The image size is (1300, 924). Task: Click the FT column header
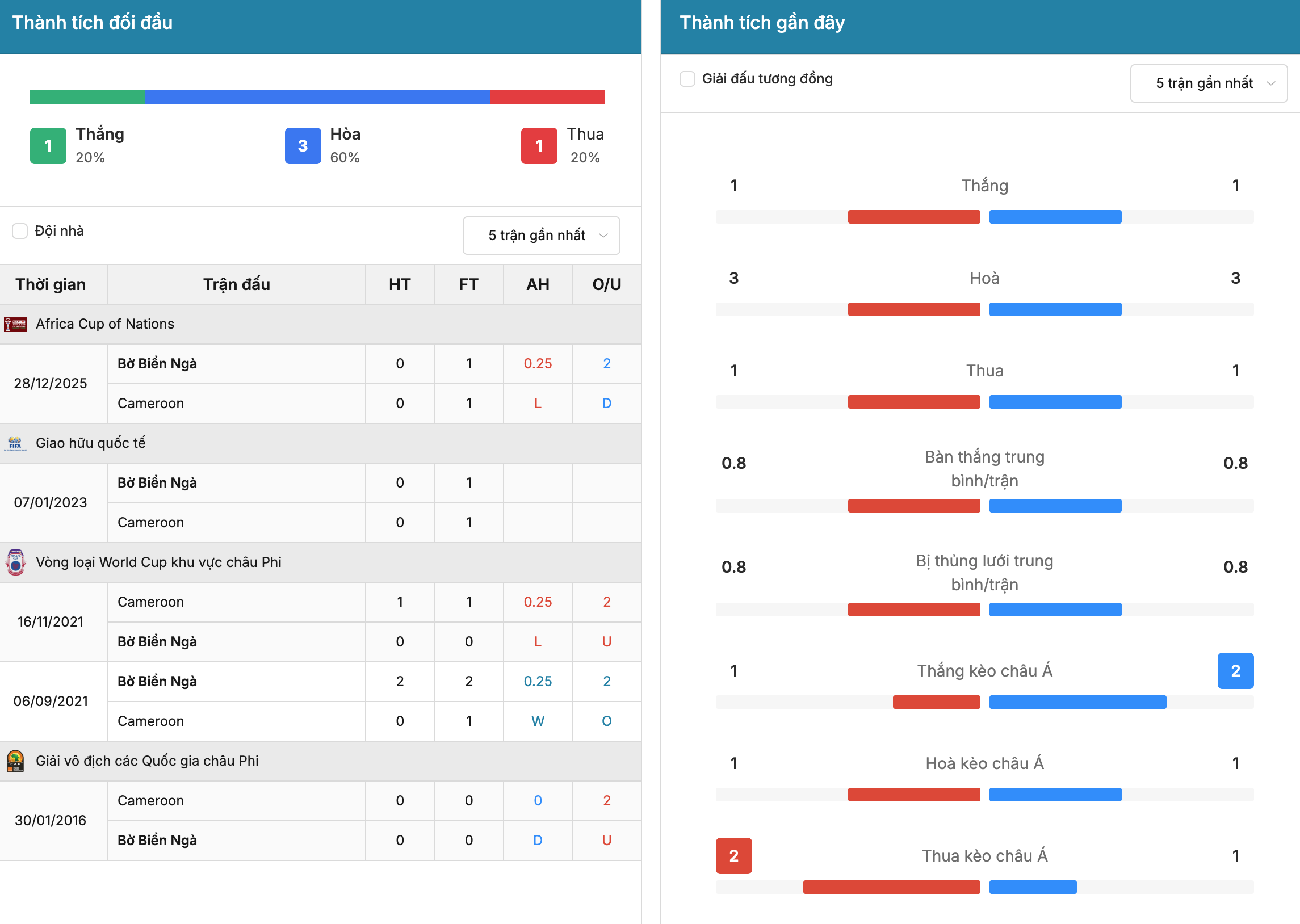point(469,284)
